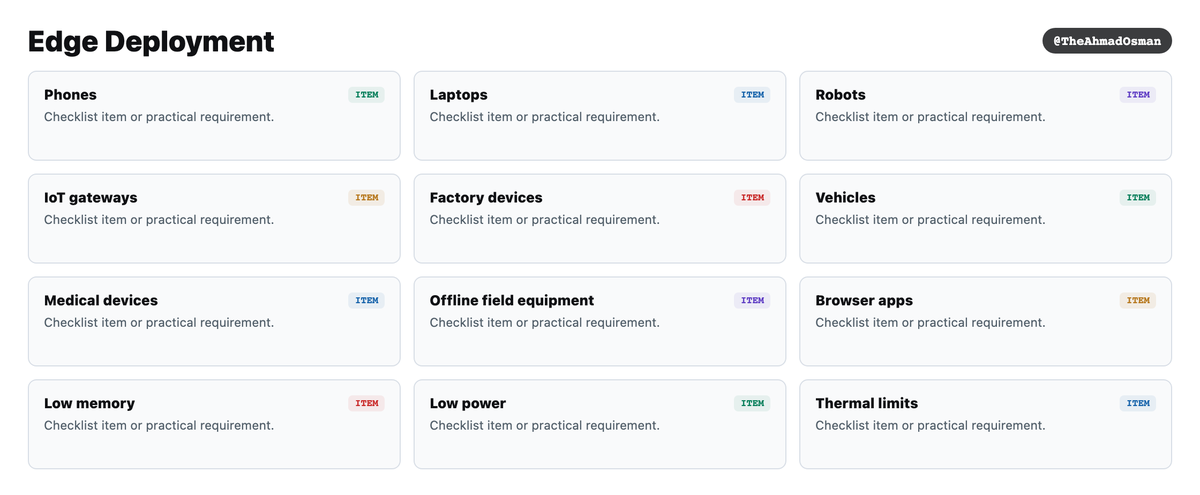Select the Laptops card title
Screen dimensions: 1200x495
point(459,95)
